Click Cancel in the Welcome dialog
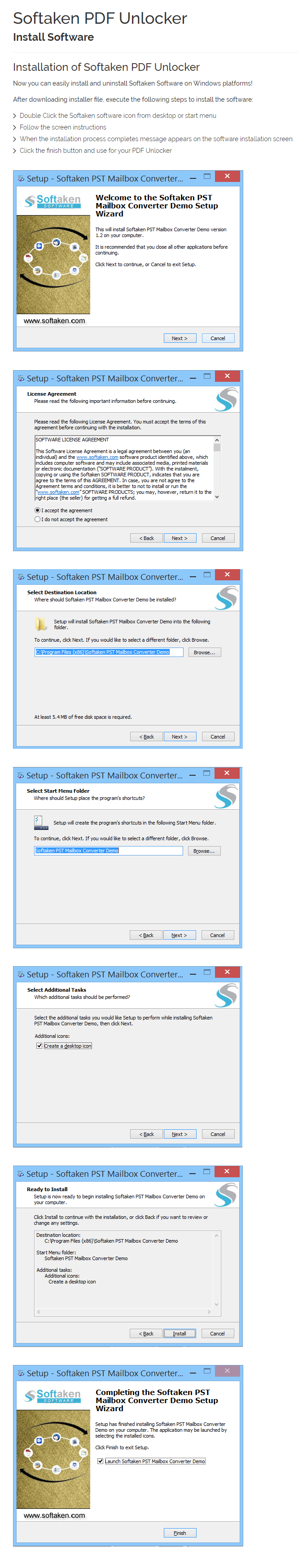Screen dimensions: 298x1568 pos(218,338)
